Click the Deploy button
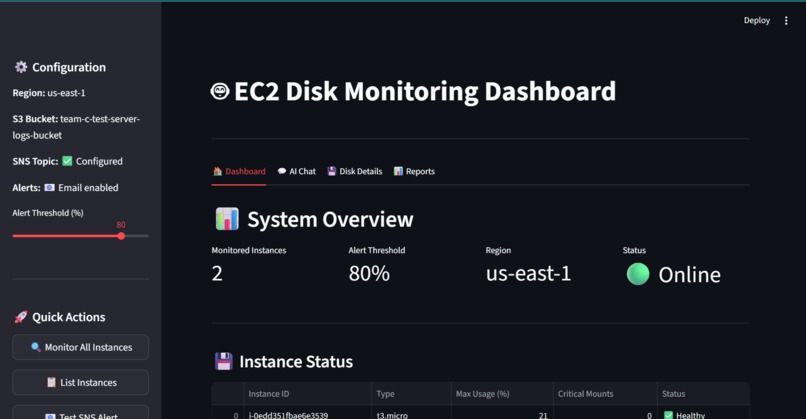 757,21
